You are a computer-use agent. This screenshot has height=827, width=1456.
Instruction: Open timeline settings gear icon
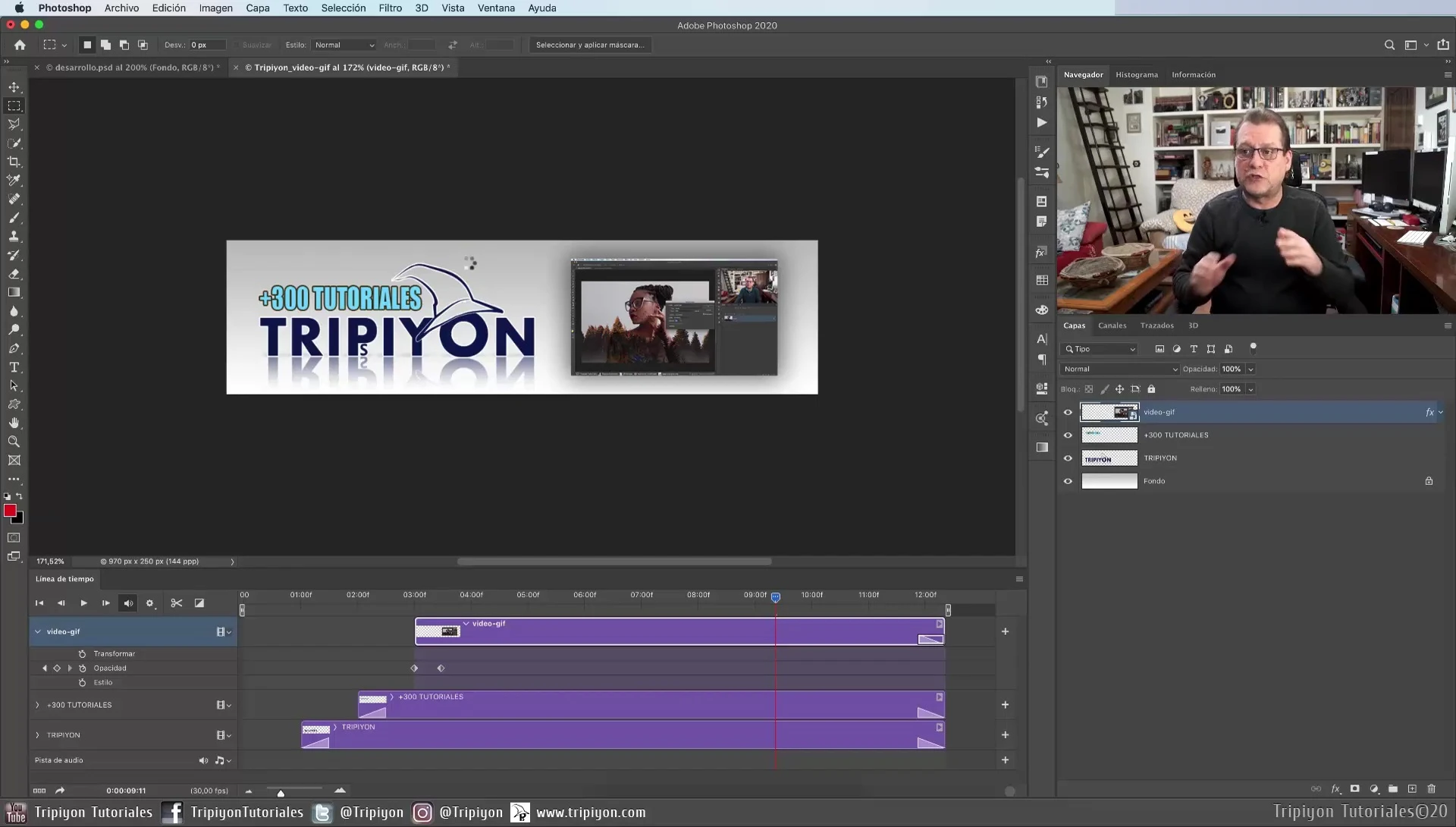(150, 603)
